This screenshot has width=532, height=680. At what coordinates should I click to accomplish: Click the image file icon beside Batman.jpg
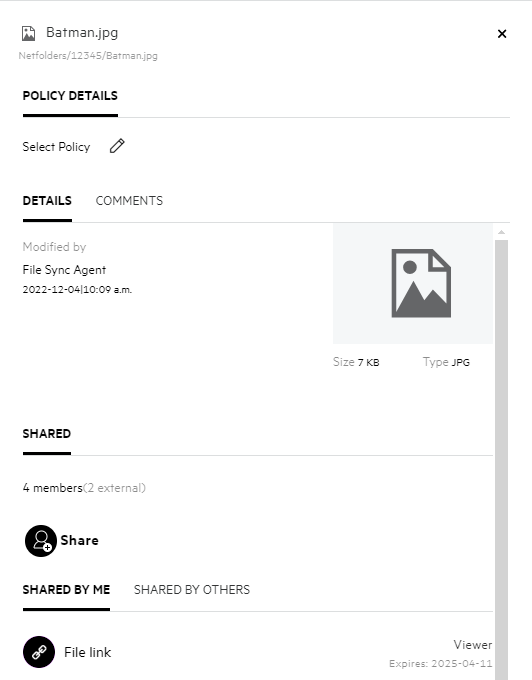point(29,33)
